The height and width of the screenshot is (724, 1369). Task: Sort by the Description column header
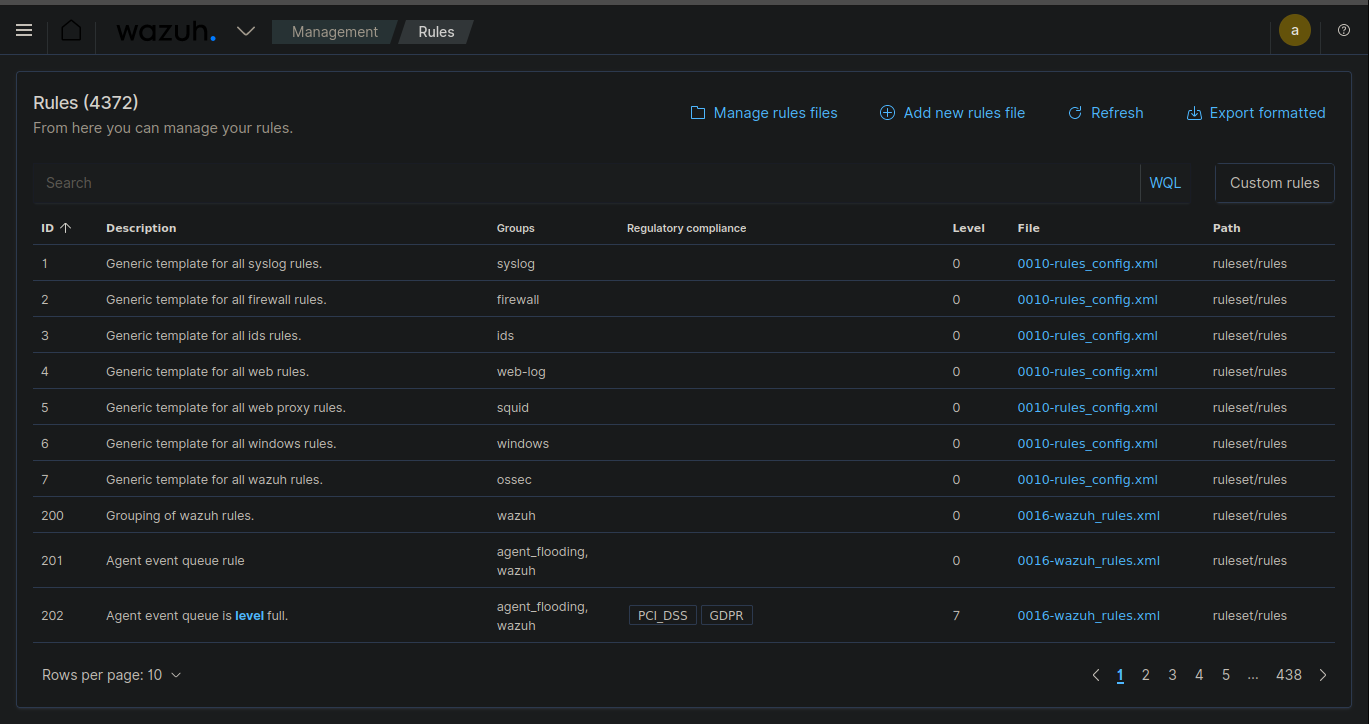[x=141, y=228]
